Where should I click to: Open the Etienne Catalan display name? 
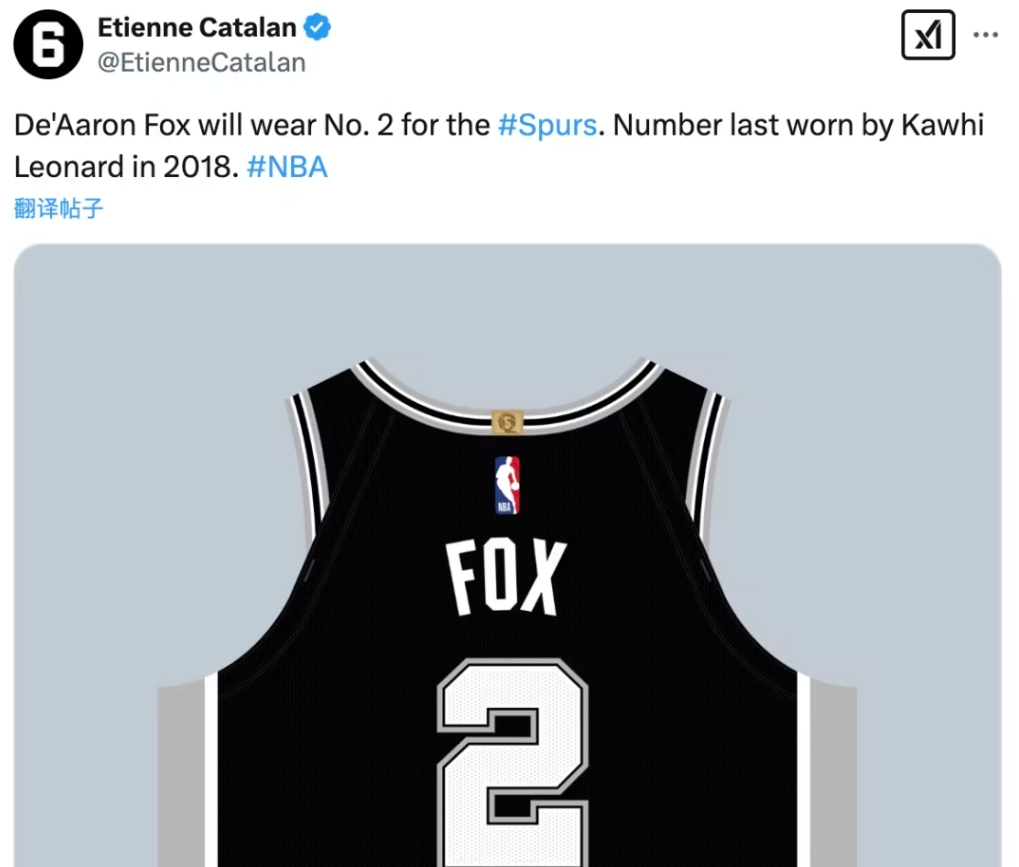tap(197, 28)
